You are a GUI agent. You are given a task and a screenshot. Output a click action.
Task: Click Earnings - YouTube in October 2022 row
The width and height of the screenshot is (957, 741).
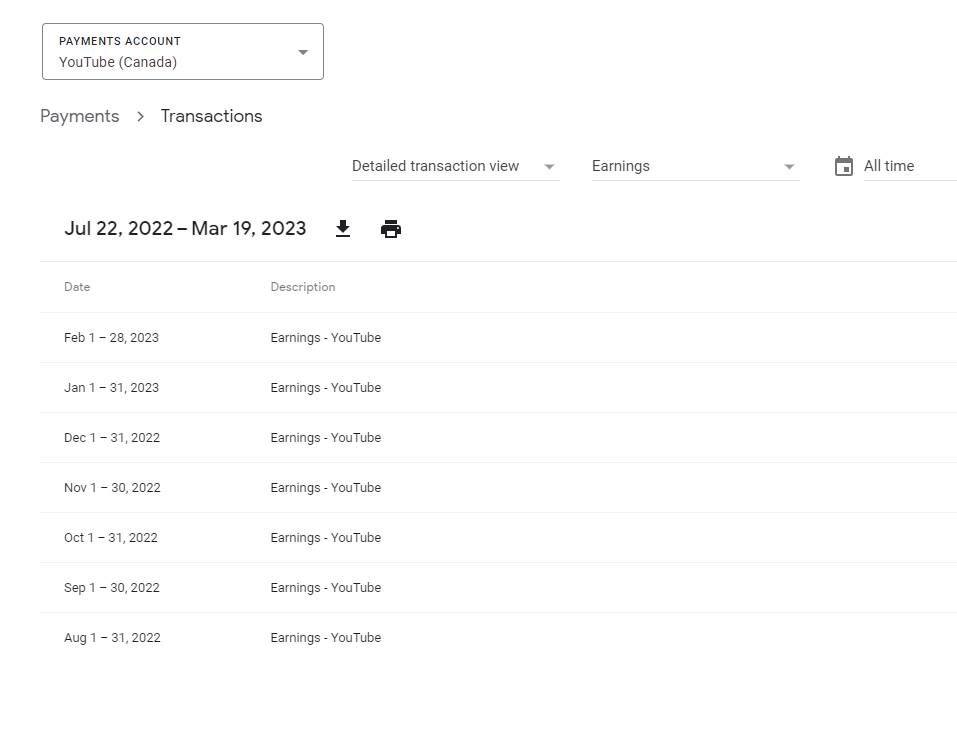pyautogui.click(x=326, y=538)
